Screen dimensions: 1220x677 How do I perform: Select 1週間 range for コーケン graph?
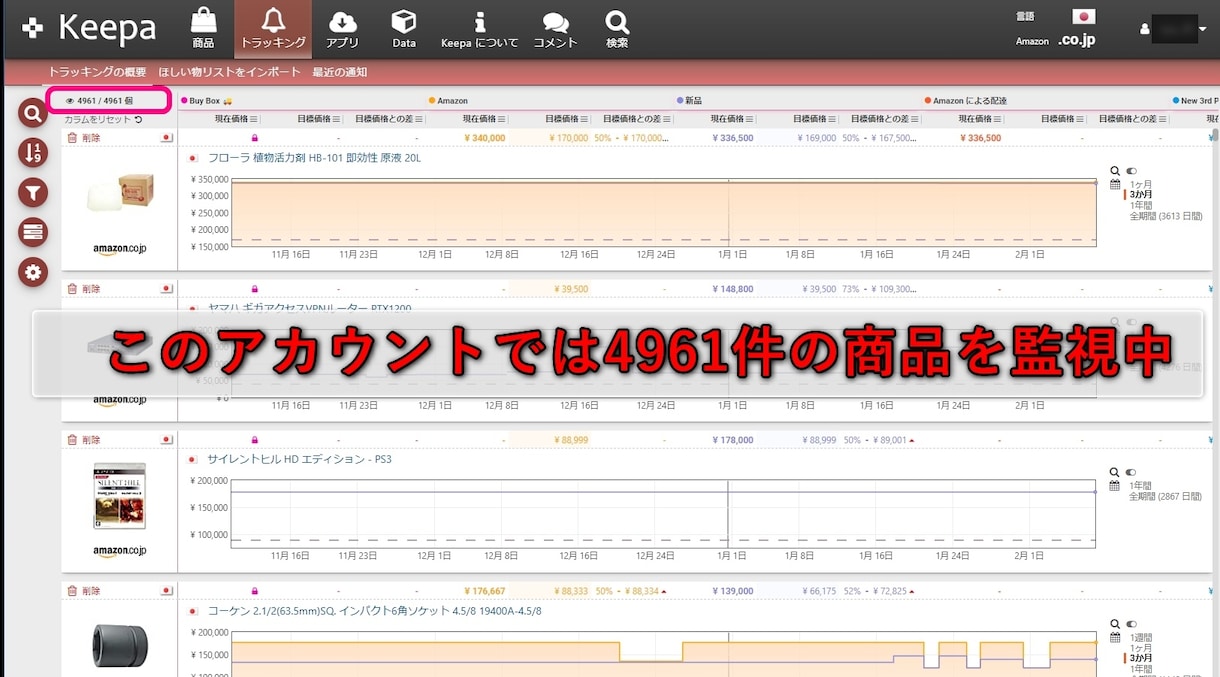(x=1141, y=637)
